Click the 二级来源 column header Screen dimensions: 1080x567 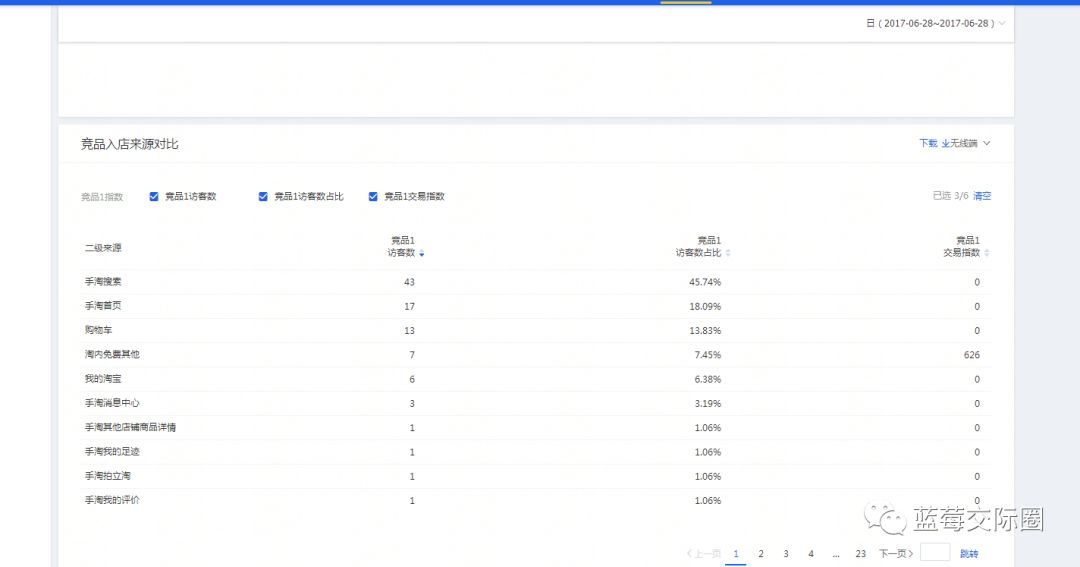103,247
